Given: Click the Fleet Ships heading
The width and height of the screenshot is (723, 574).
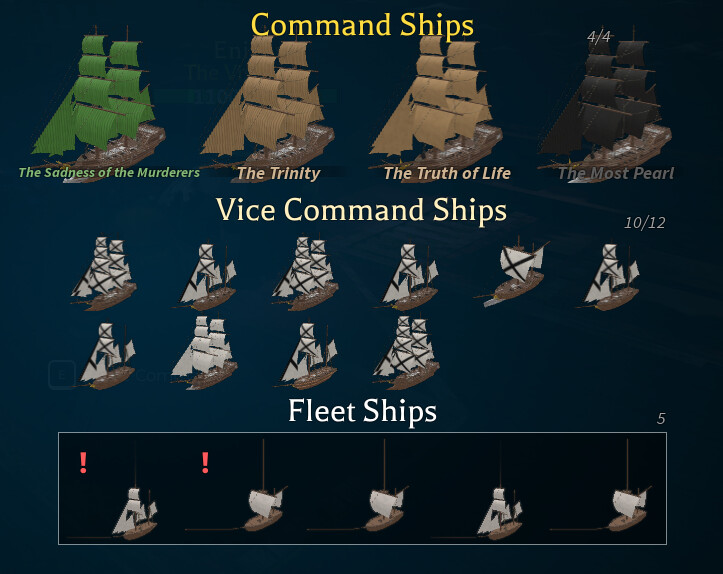Looking at the screenshot, I should 362,411.
